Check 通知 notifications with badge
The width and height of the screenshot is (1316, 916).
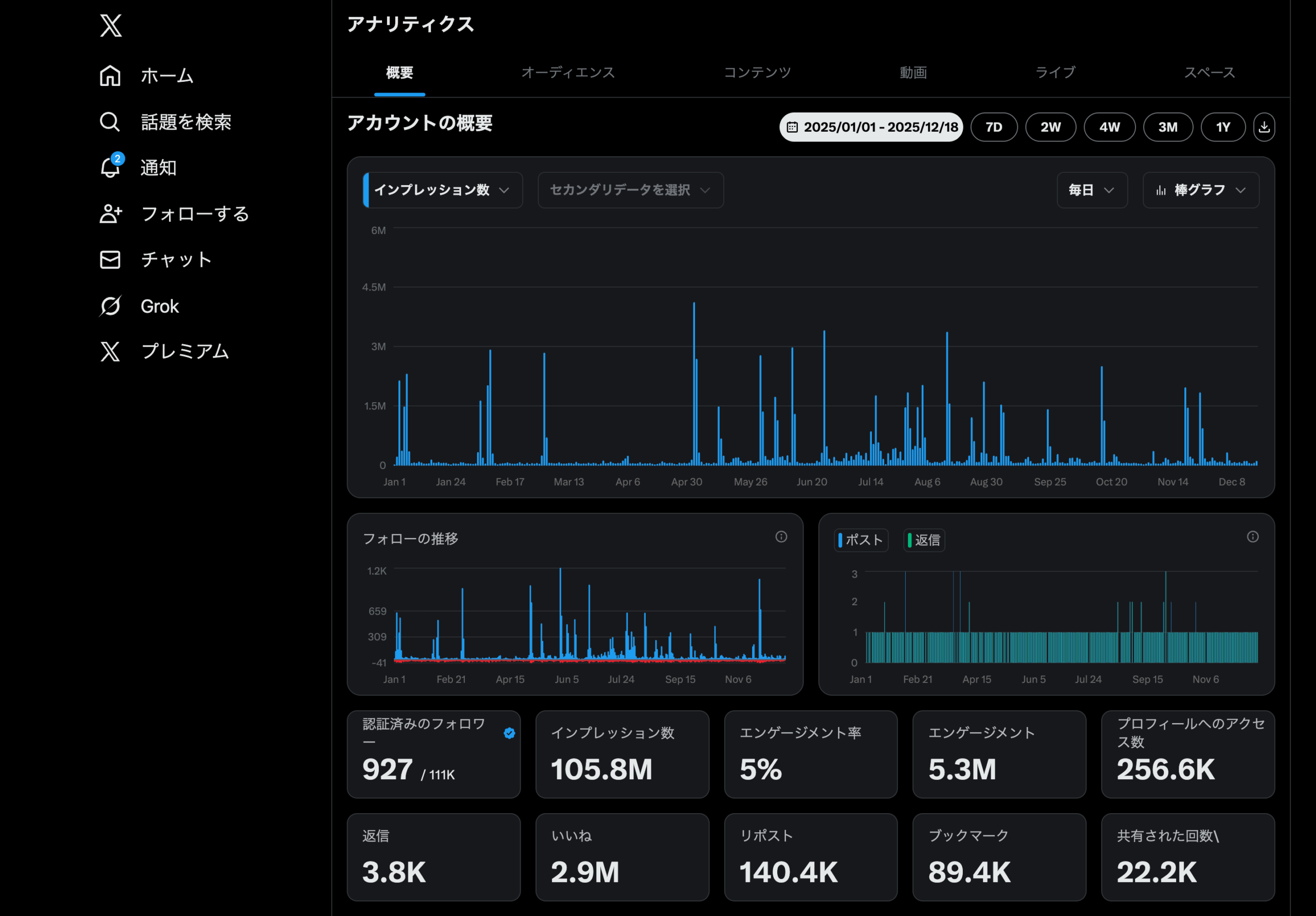point(109,168)
